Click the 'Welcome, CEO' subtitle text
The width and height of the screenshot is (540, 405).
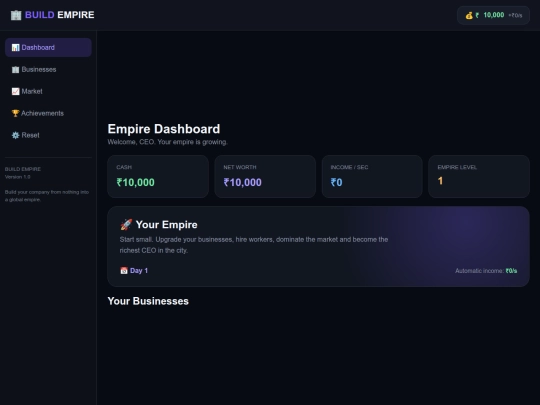(167, 142)
